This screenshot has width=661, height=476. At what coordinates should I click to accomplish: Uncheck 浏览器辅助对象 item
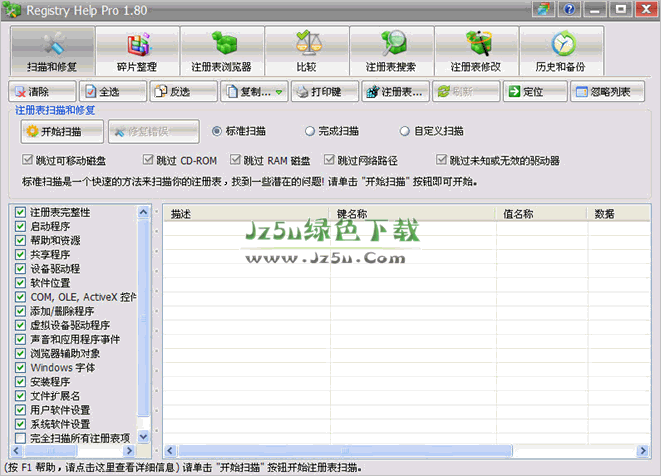pyautogui.click(x=20, y=353)
